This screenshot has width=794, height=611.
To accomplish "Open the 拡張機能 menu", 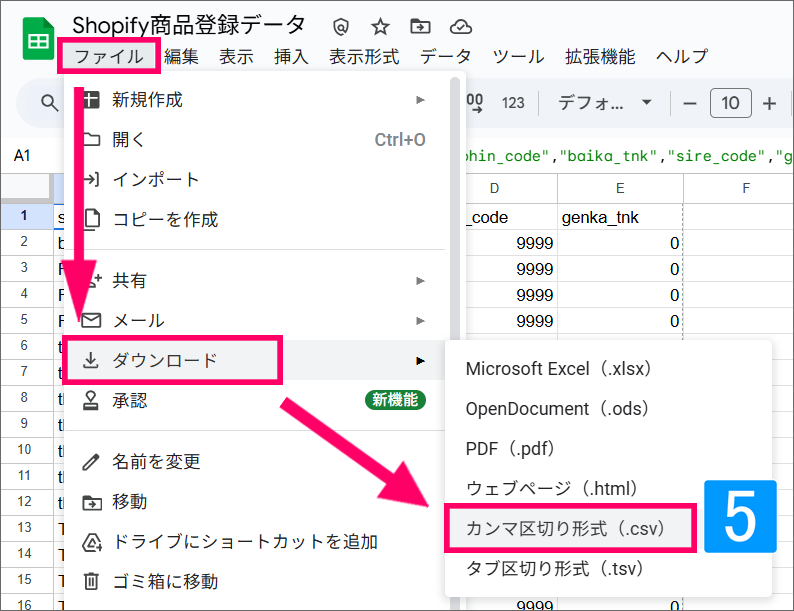I will (x=599, y=57).
